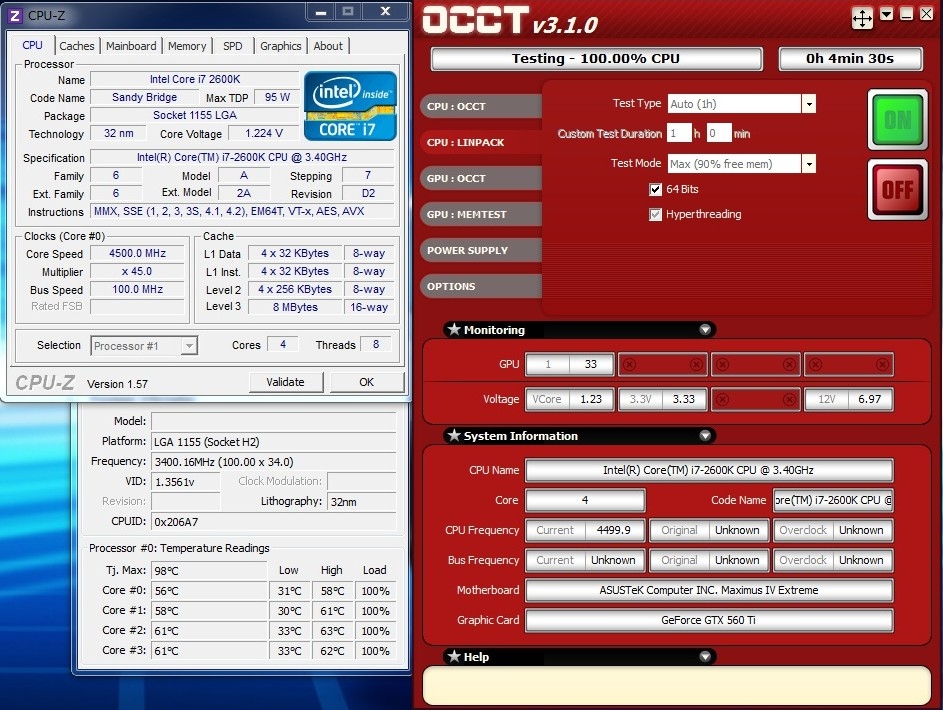Image resolution: width=943 pixels, height=710 pixels.
Task: Click the Intel Core i7 logo badge
Action: click(350, 106)
